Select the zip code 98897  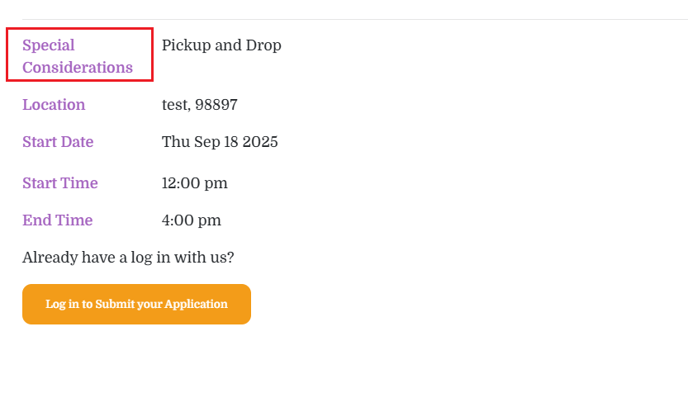coord(216,105)
